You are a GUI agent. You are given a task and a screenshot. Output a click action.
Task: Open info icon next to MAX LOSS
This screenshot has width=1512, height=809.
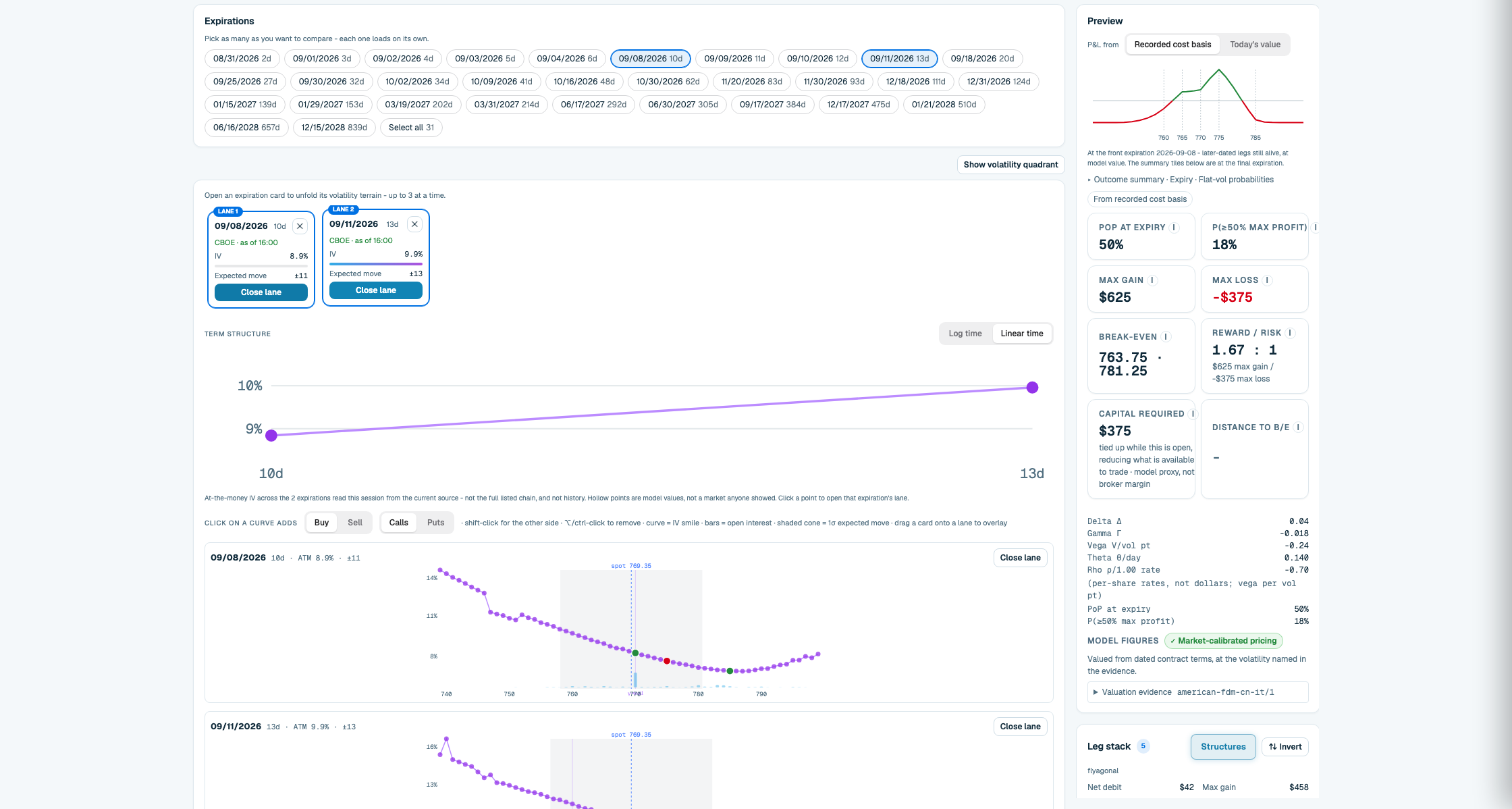1267,280
